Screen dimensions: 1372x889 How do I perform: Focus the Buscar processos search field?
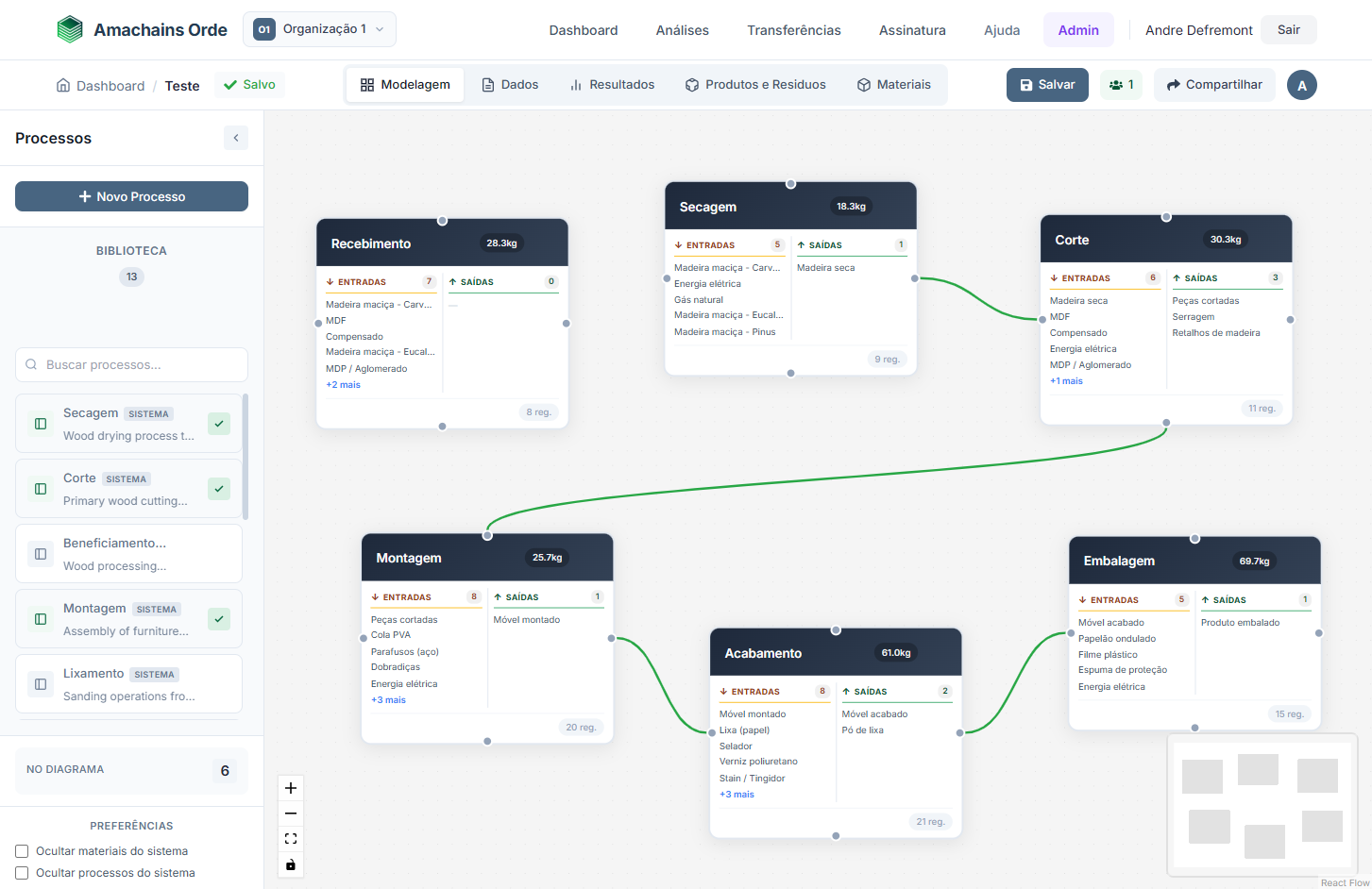coord(131,364)
